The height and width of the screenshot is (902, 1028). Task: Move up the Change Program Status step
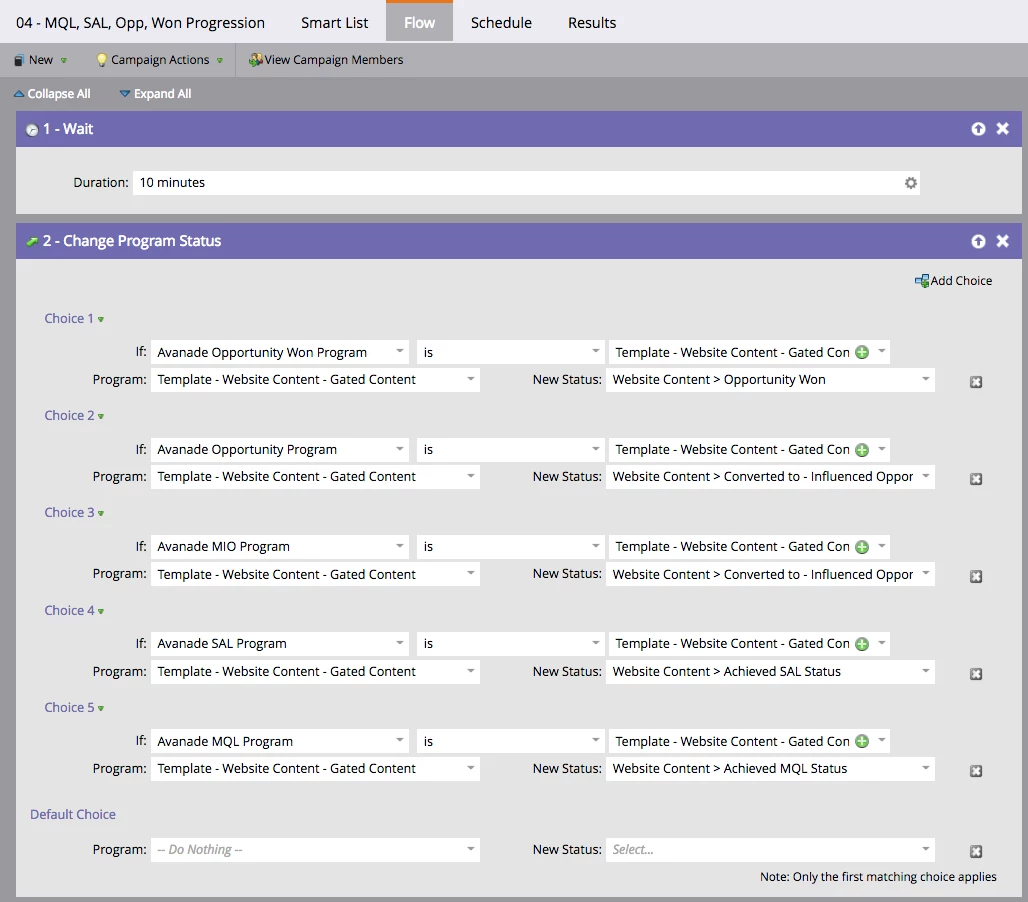click(x=978, y=241)
